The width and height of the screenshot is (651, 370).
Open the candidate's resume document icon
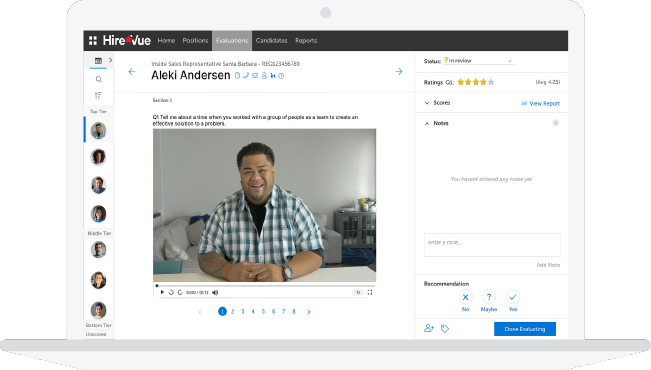(x=237, y=76)
